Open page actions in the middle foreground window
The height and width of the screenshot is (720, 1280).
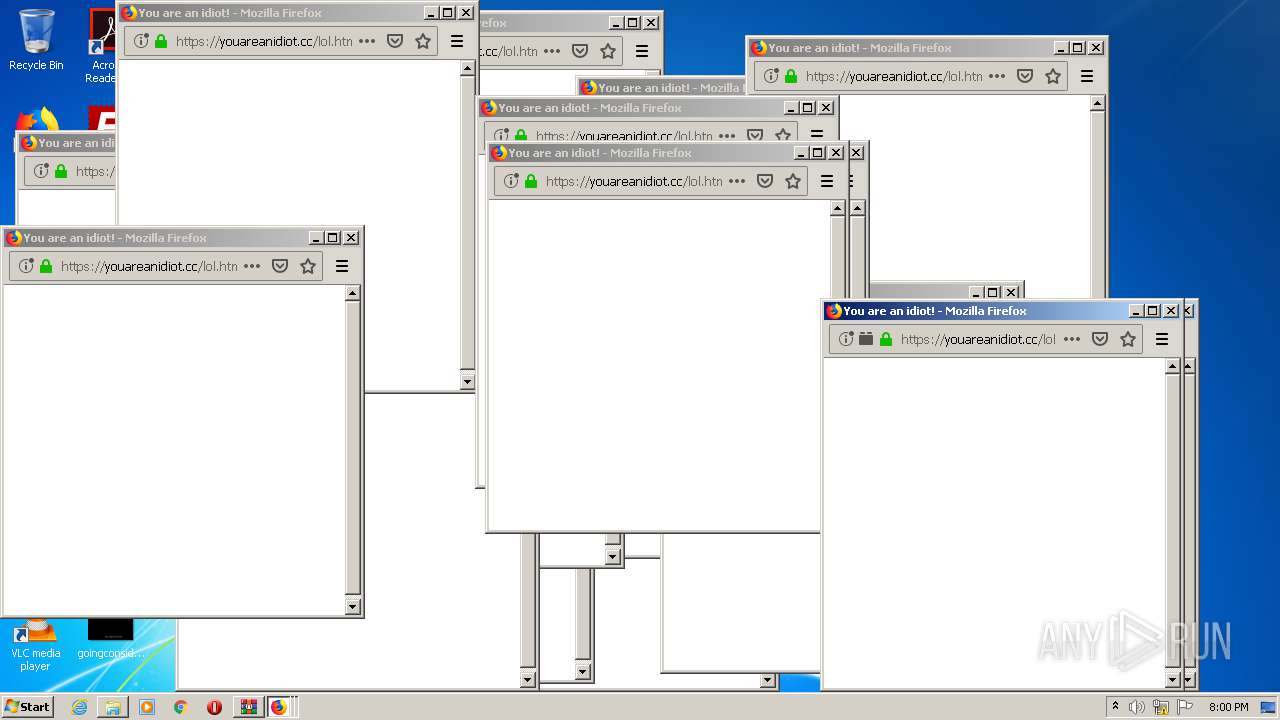tap(737, 181)
